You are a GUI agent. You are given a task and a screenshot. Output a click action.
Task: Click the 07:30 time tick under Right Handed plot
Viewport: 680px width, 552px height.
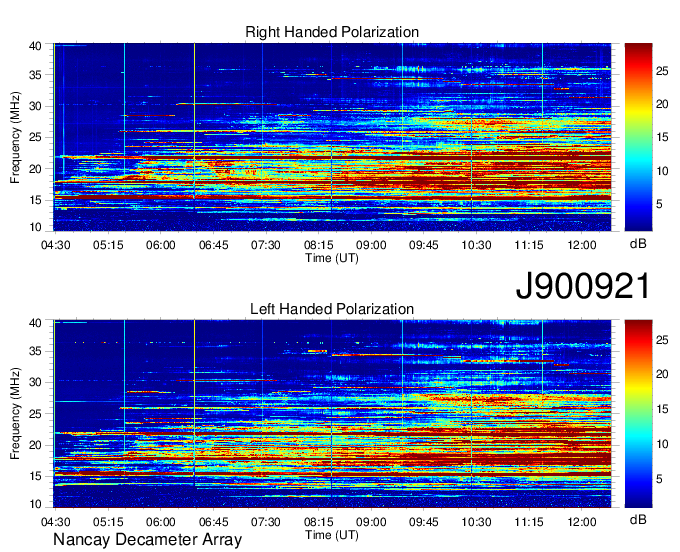pos(266,245)
